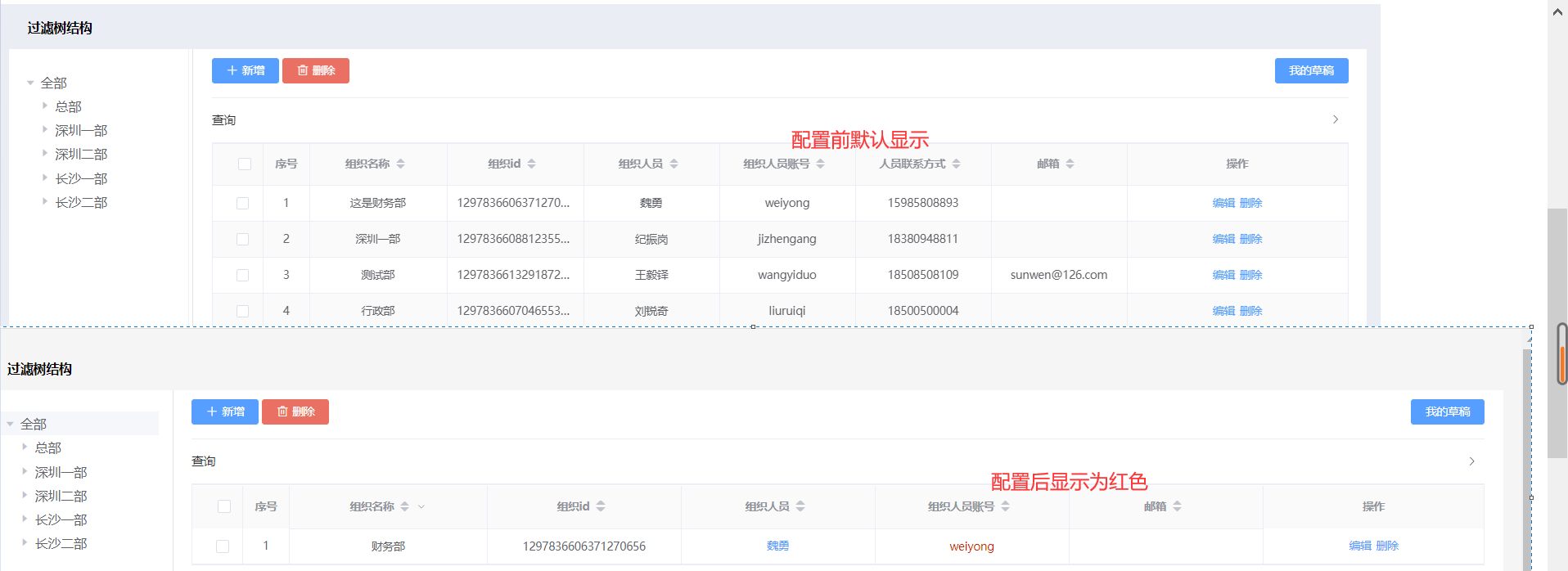Click the sort icon beside 组织名称 in top table
Screen dimensions: 1568x571
coord(400,164)
